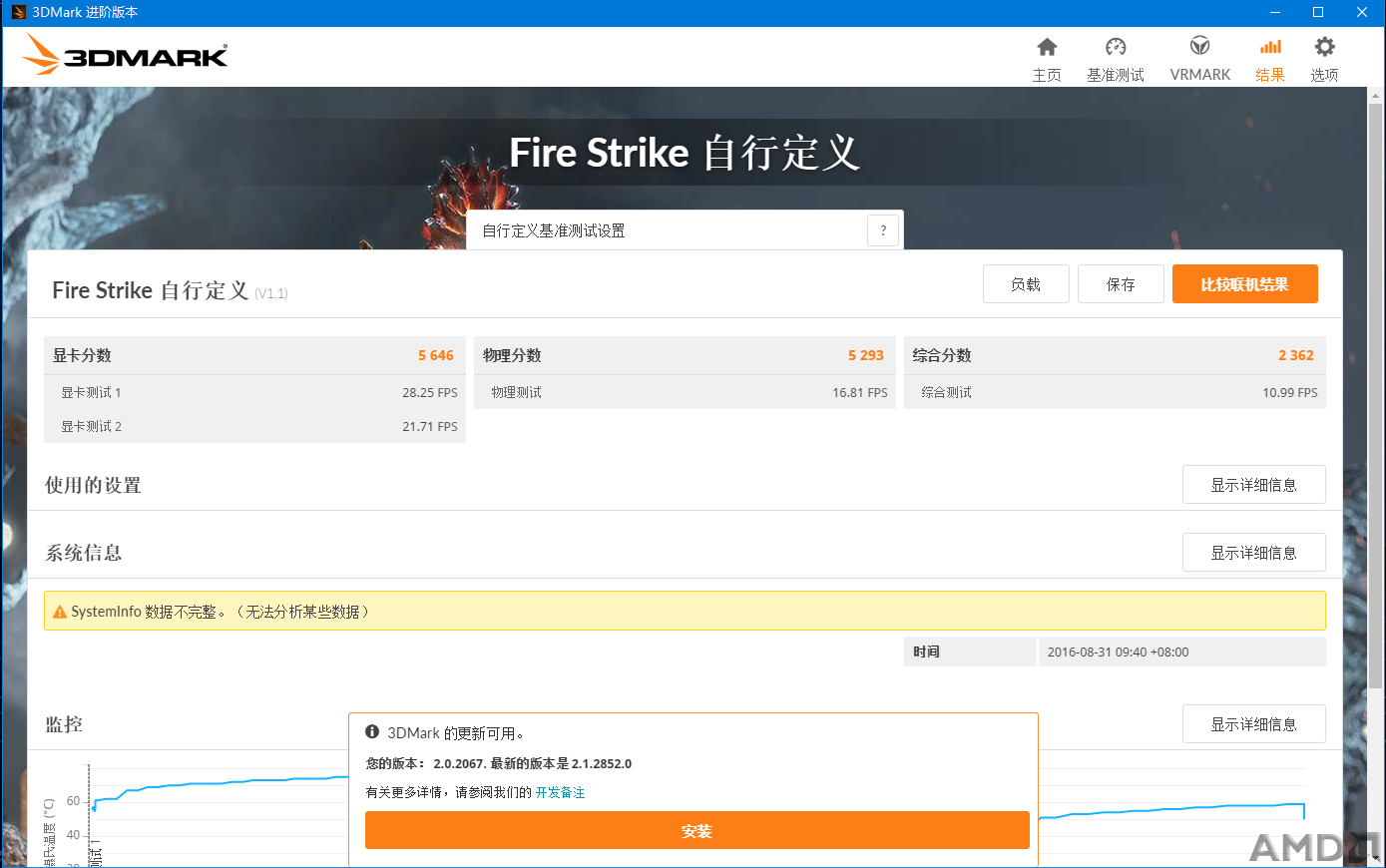The width and height of the screenshot is (1386, 868).
Task: Select the 显卡测试 2 21.71 FPS row
Action: [x=254, y=426]
